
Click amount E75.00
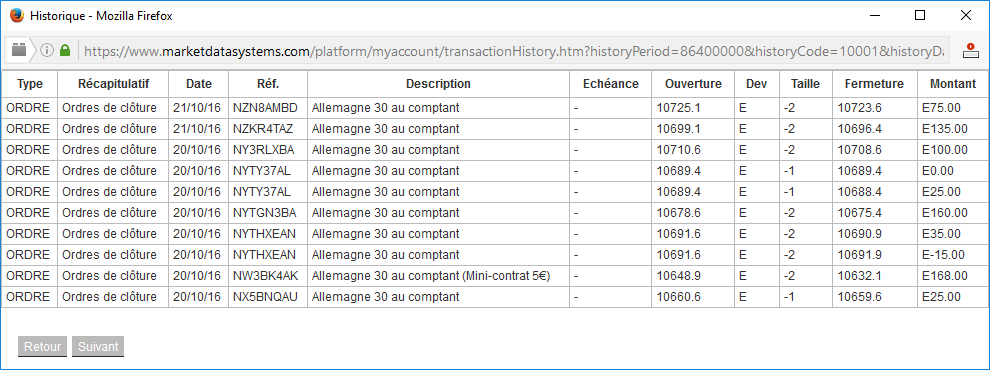click(941, 108)
